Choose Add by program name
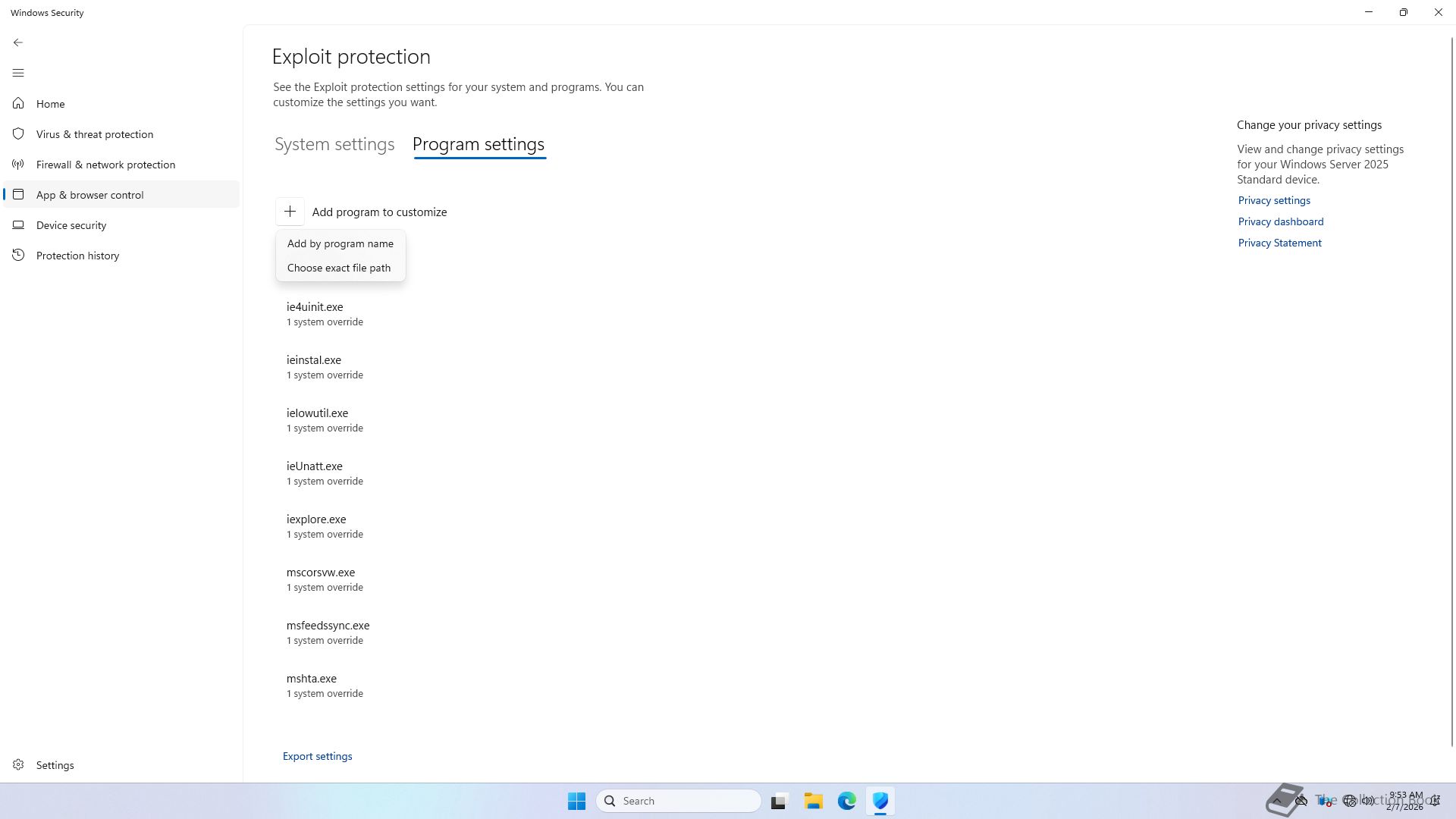This screenshot has height=819, width=1456. tap(340, 243)
